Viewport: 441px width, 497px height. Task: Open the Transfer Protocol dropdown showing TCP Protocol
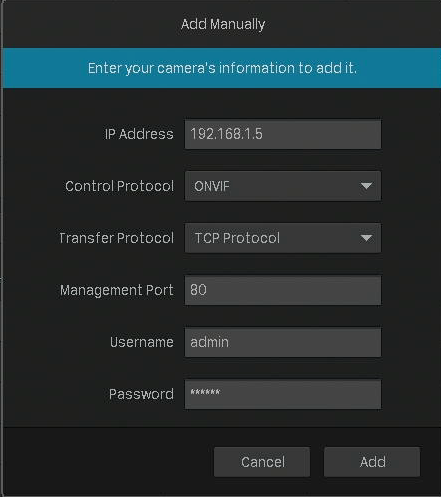click(x=283, y=238)
